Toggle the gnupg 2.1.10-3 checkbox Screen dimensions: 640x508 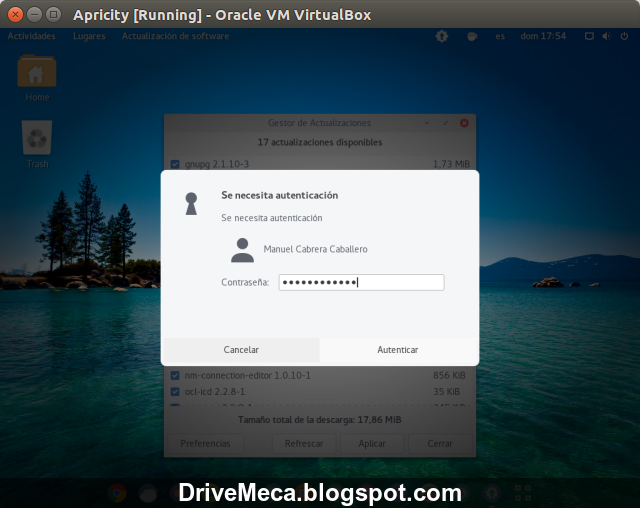pyautogui.click(x=175, y=164)
